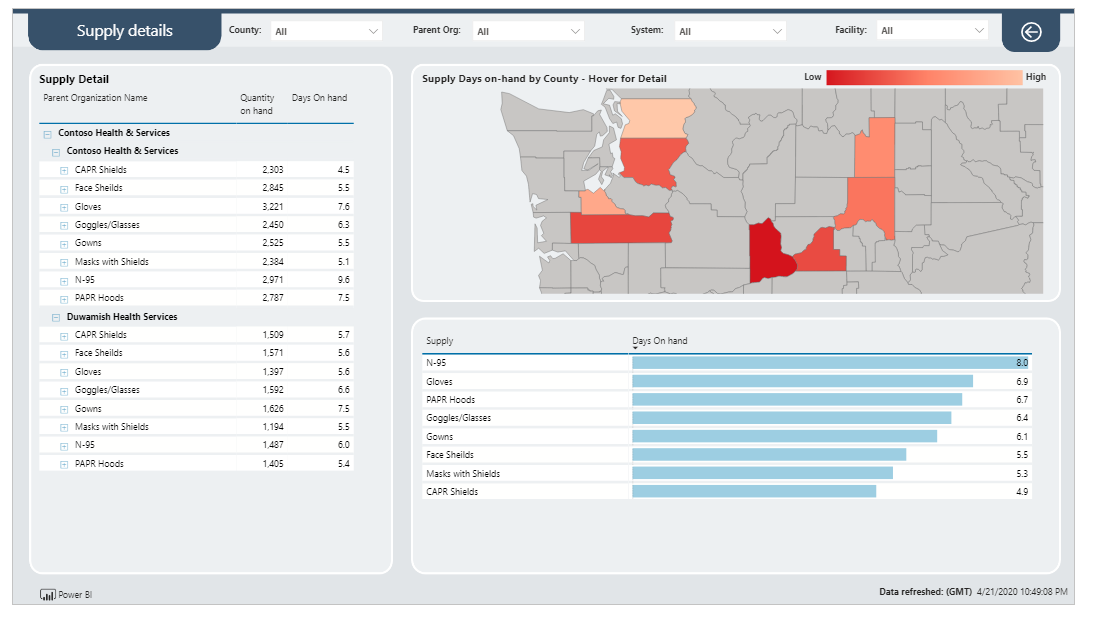Viewport: 1094px width, 620px height.
Task: Click the Supply details page title
Action: coord(124,31)
